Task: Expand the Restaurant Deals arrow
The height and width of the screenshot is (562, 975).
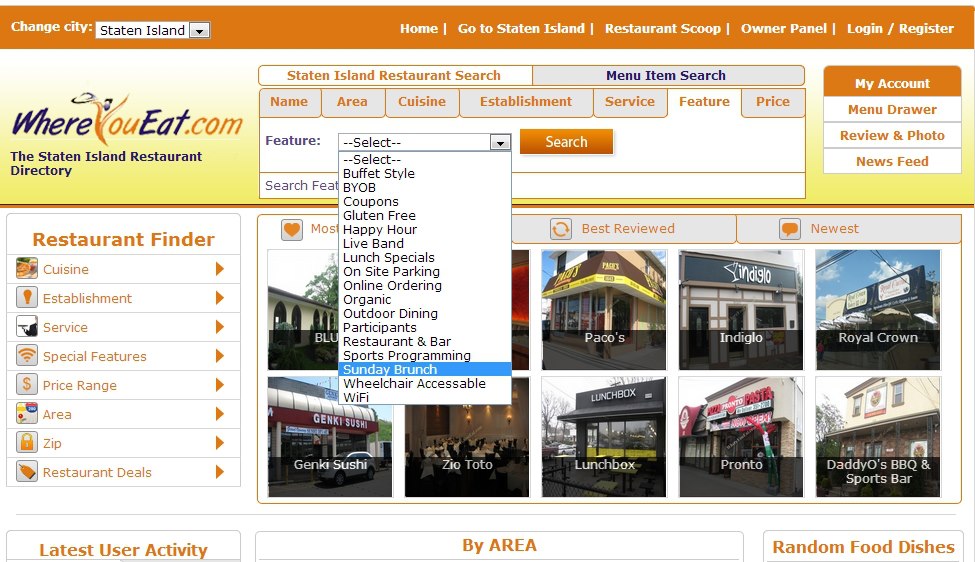Action: (219, 472)
